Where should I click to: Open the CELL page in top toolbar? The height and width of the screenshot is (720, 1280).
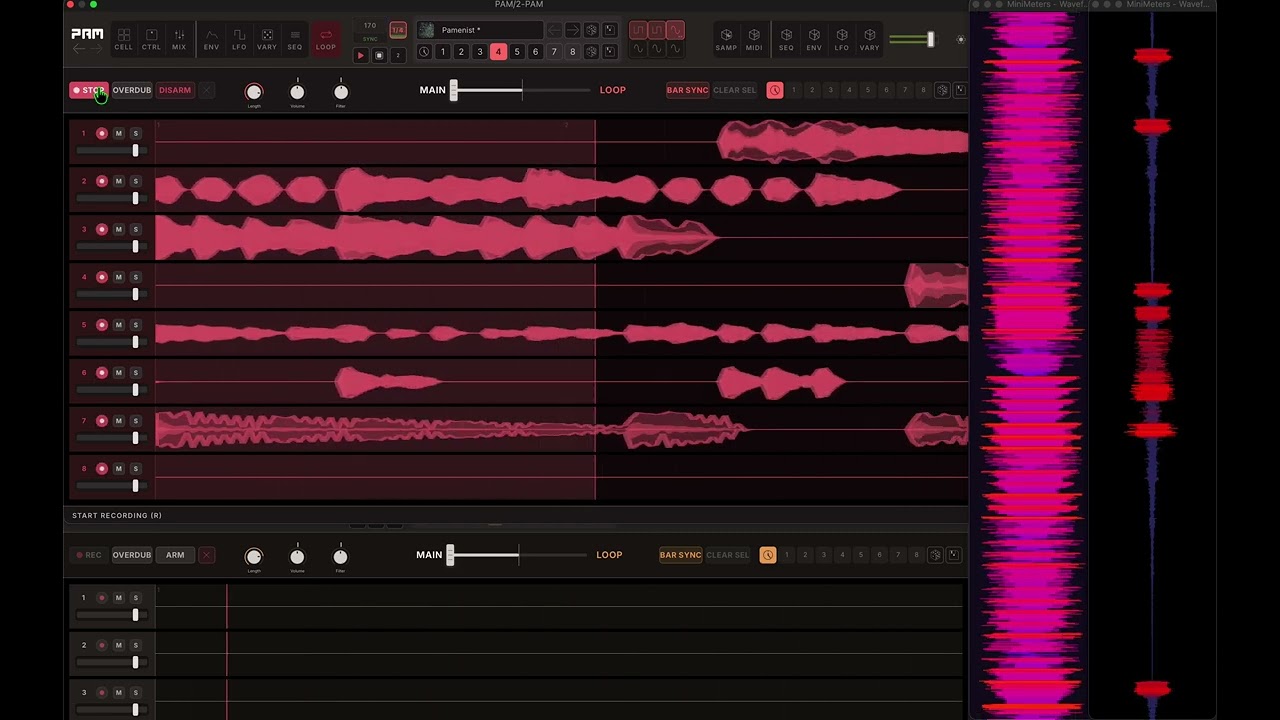[123, 39]
